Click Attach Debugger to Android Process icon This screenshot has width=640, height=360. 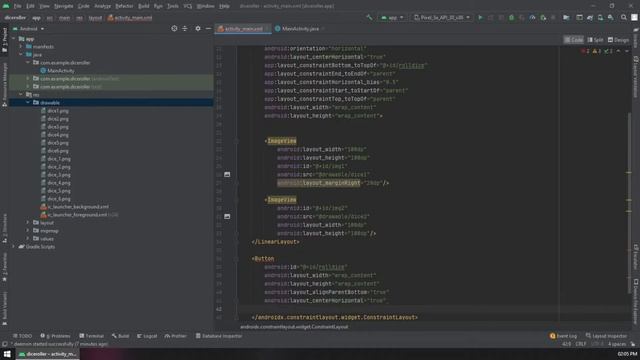point(543,18)
